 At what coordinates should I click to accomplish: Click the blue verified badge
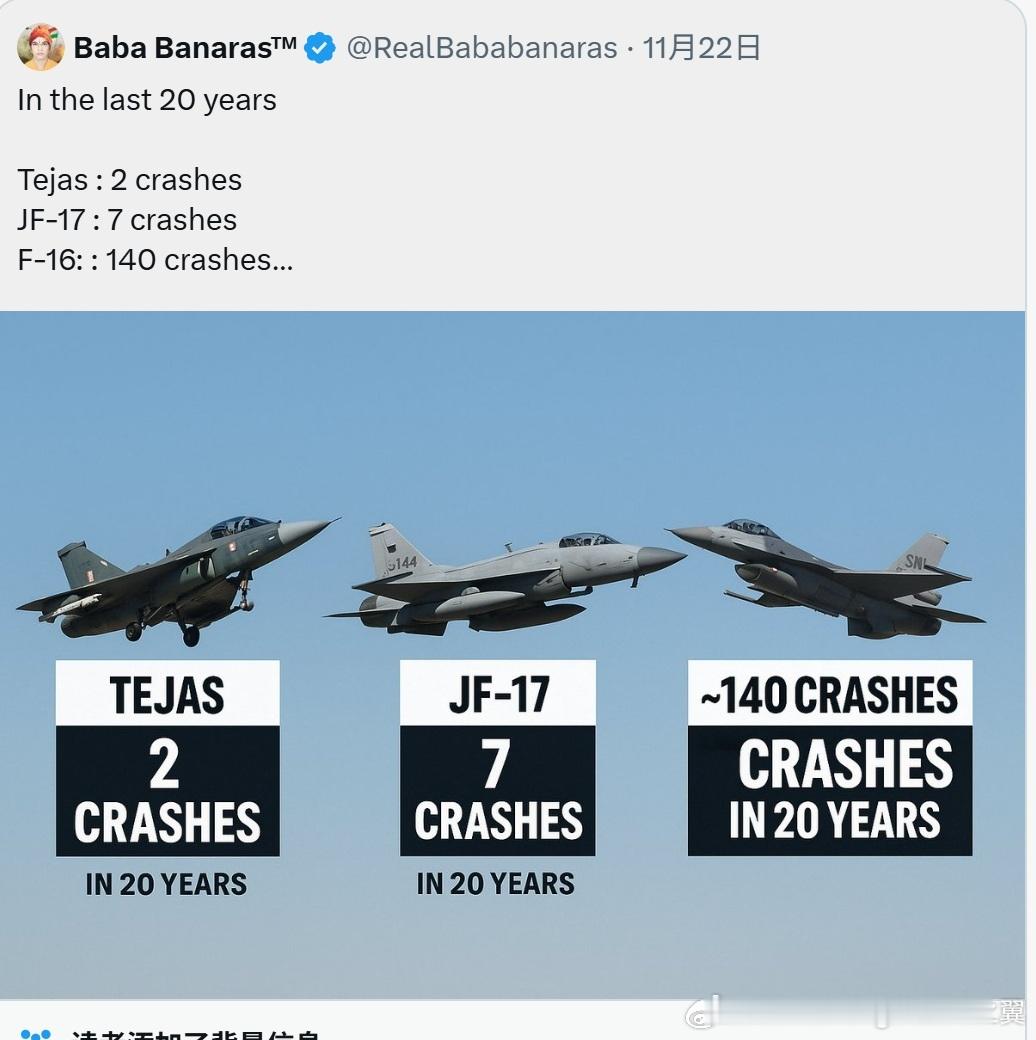tap(320, 48)
